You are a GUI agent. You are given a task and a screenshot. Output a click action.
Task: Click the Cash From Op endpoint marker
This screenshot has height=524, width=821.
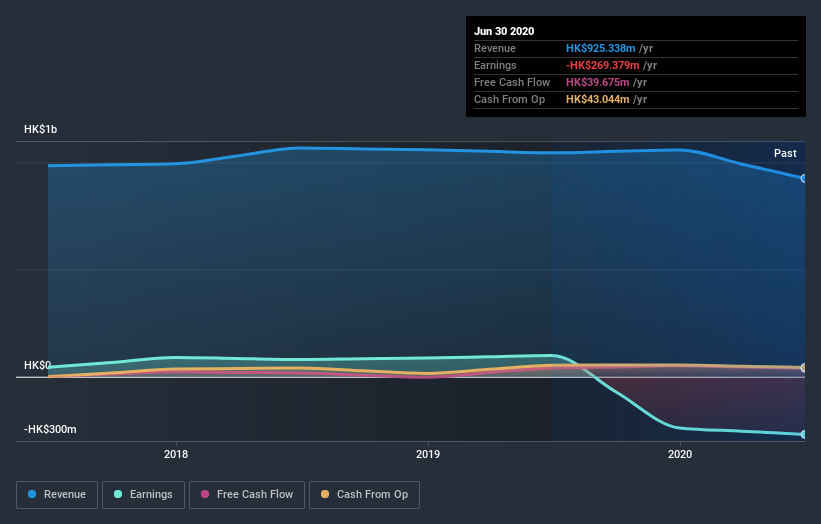click(x=803, y=368)
